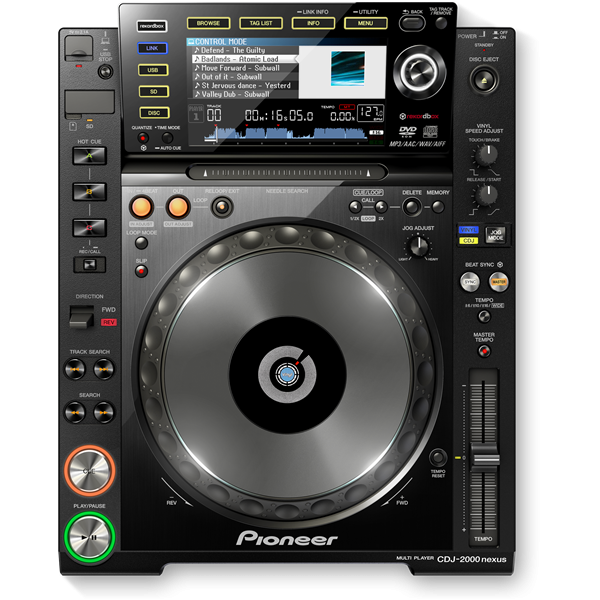Tap the RELOOP/EXIT button
600x600 pixels.
(x=222, y=207)
